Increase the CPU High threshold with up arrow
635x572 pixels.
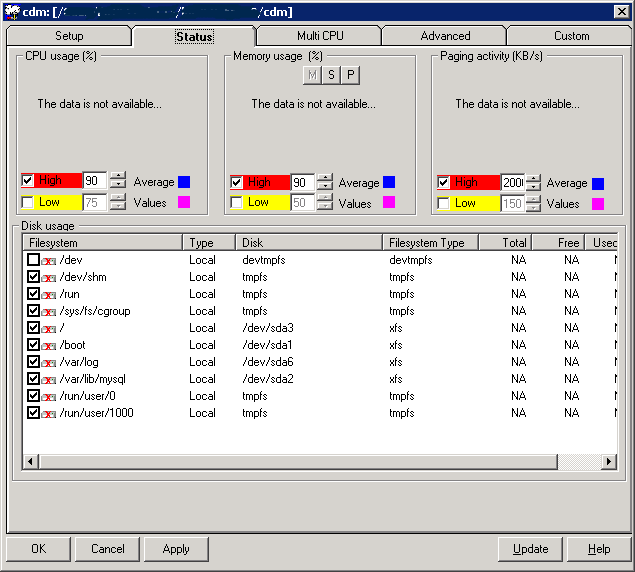(x=118, y=178)
